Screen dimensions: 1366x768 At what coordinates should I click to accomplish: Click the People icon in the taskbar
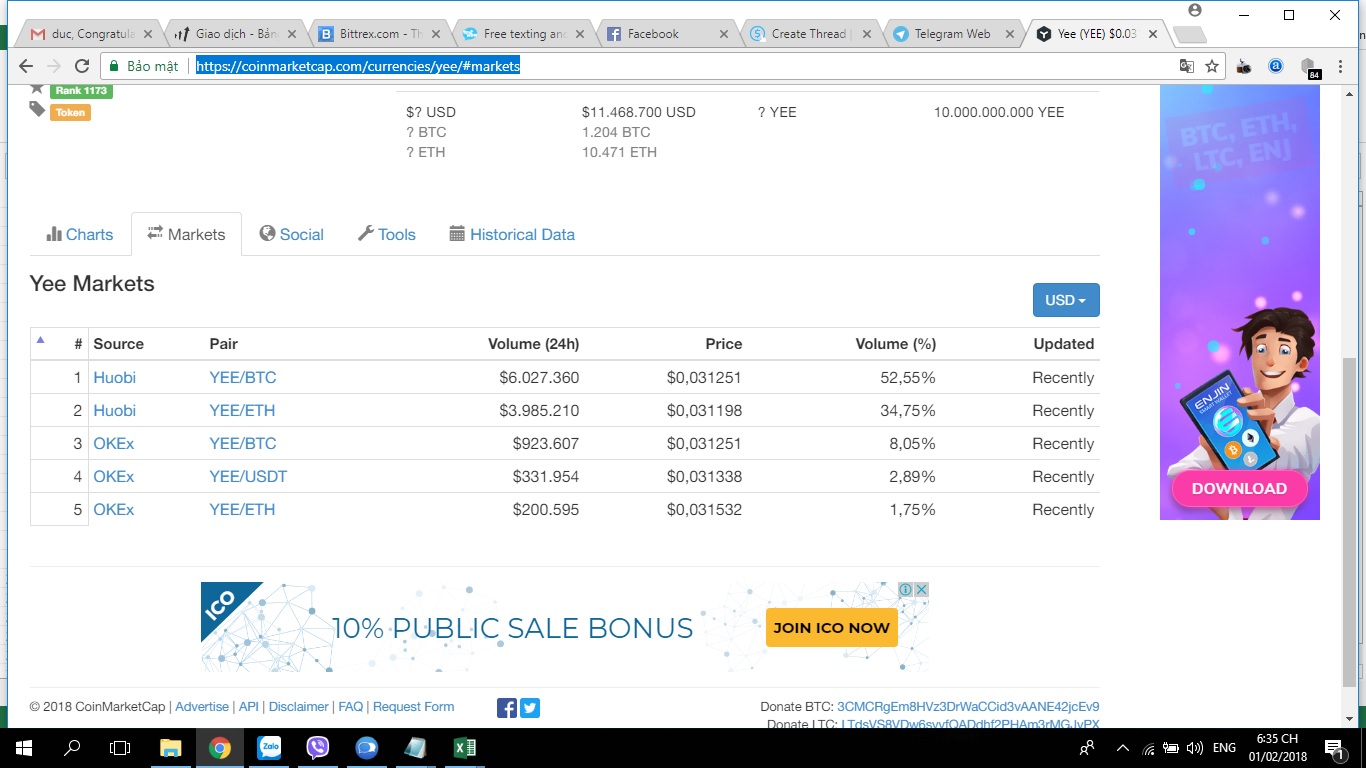click(1087, 748)
